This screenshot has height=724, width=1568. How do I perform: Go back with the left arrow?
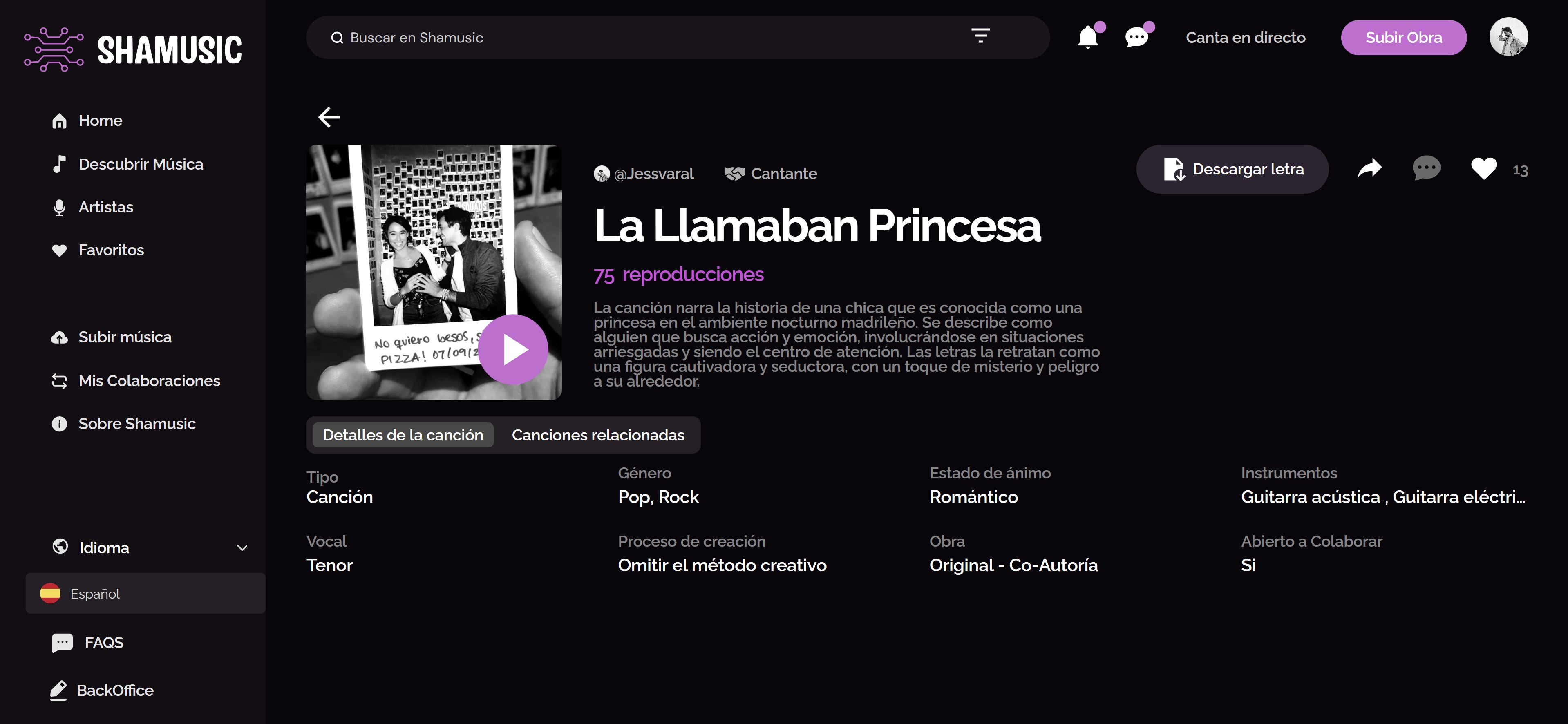pos(329,117)
